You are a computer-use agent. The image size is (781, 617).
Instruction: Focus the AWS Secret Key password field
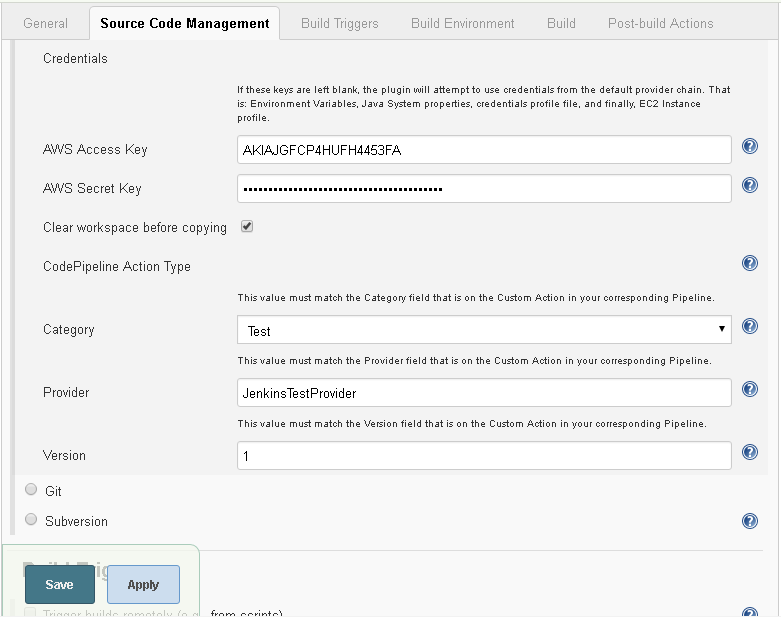point(484,188)
